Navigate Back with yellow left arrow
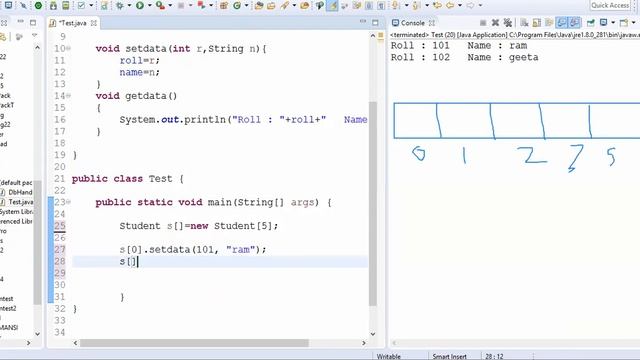The width and height of the screenshot is (640, 360). click(450, 5)
